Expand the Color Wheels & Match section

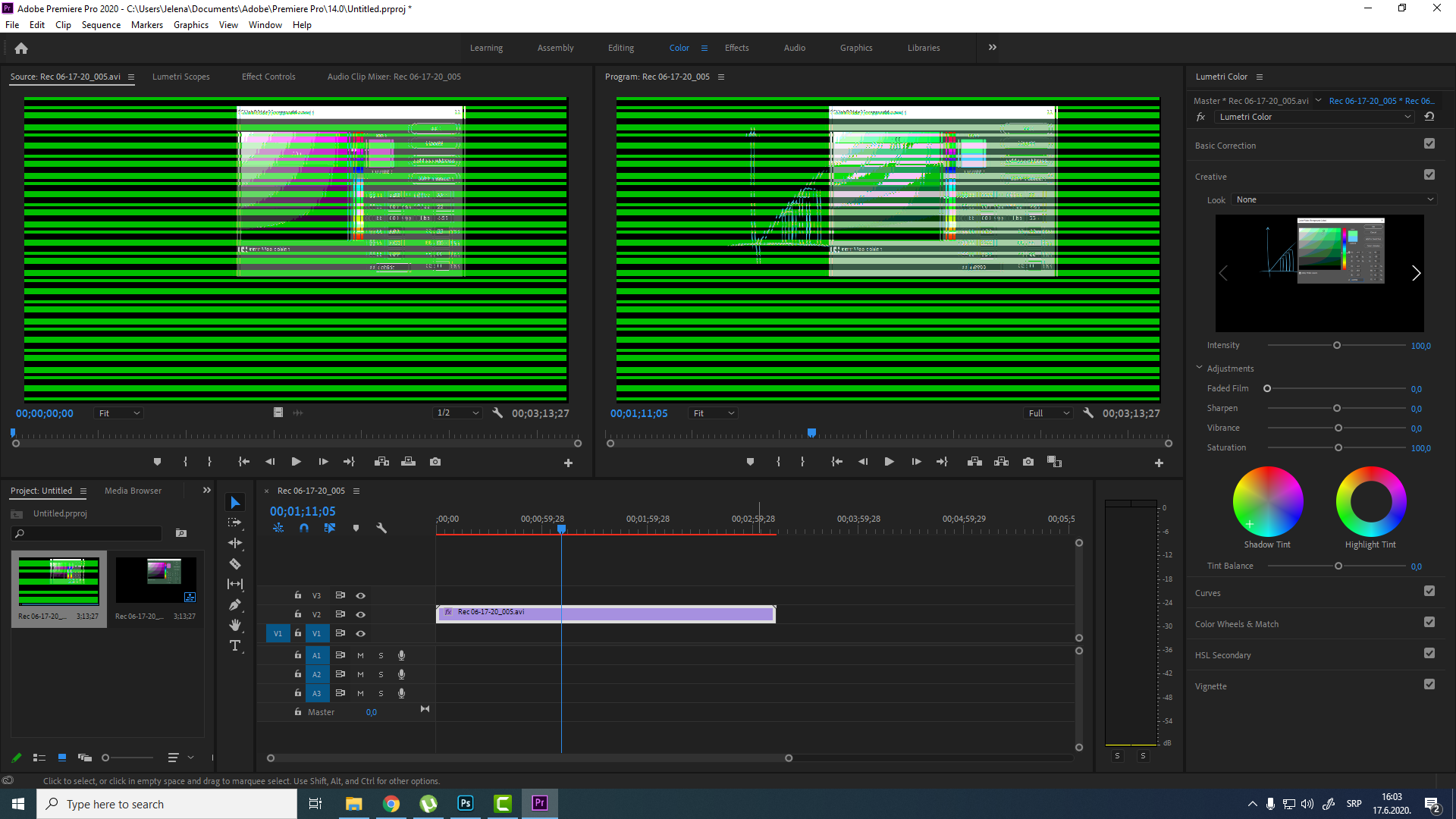(1237, 623)
